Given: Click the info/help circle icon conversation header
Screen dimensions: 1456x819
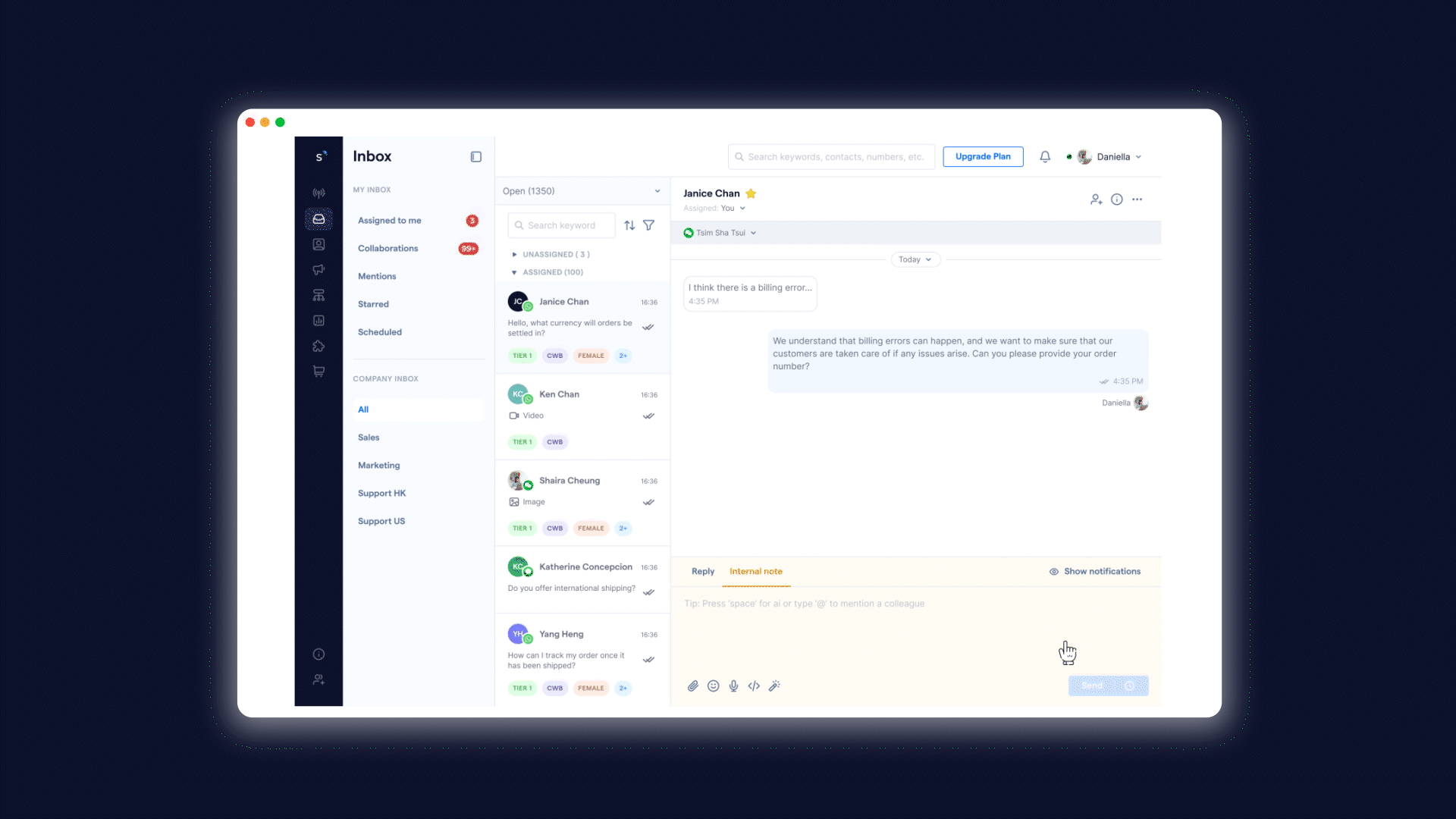Looking at the screenshot, I should coord(1117,198).
